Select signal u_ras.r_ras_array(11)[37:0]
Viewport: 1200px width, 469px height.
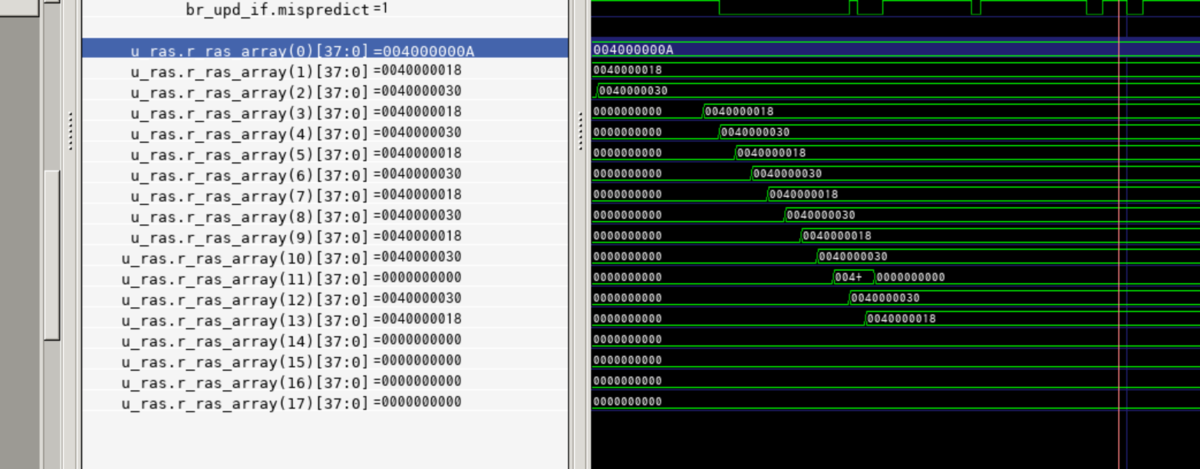325,277
